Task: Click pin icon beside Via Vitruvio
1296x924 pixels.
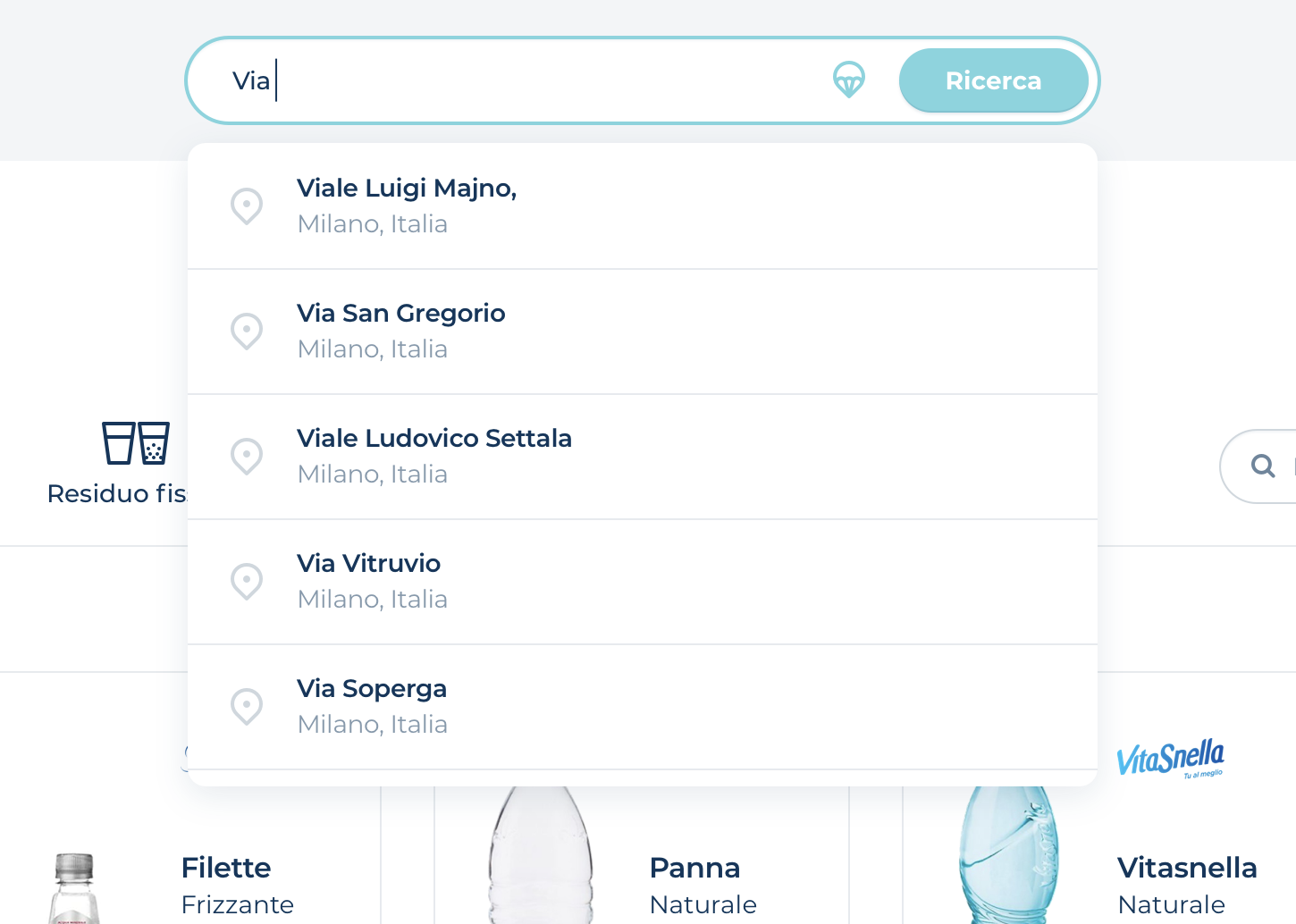Action: 247,581
